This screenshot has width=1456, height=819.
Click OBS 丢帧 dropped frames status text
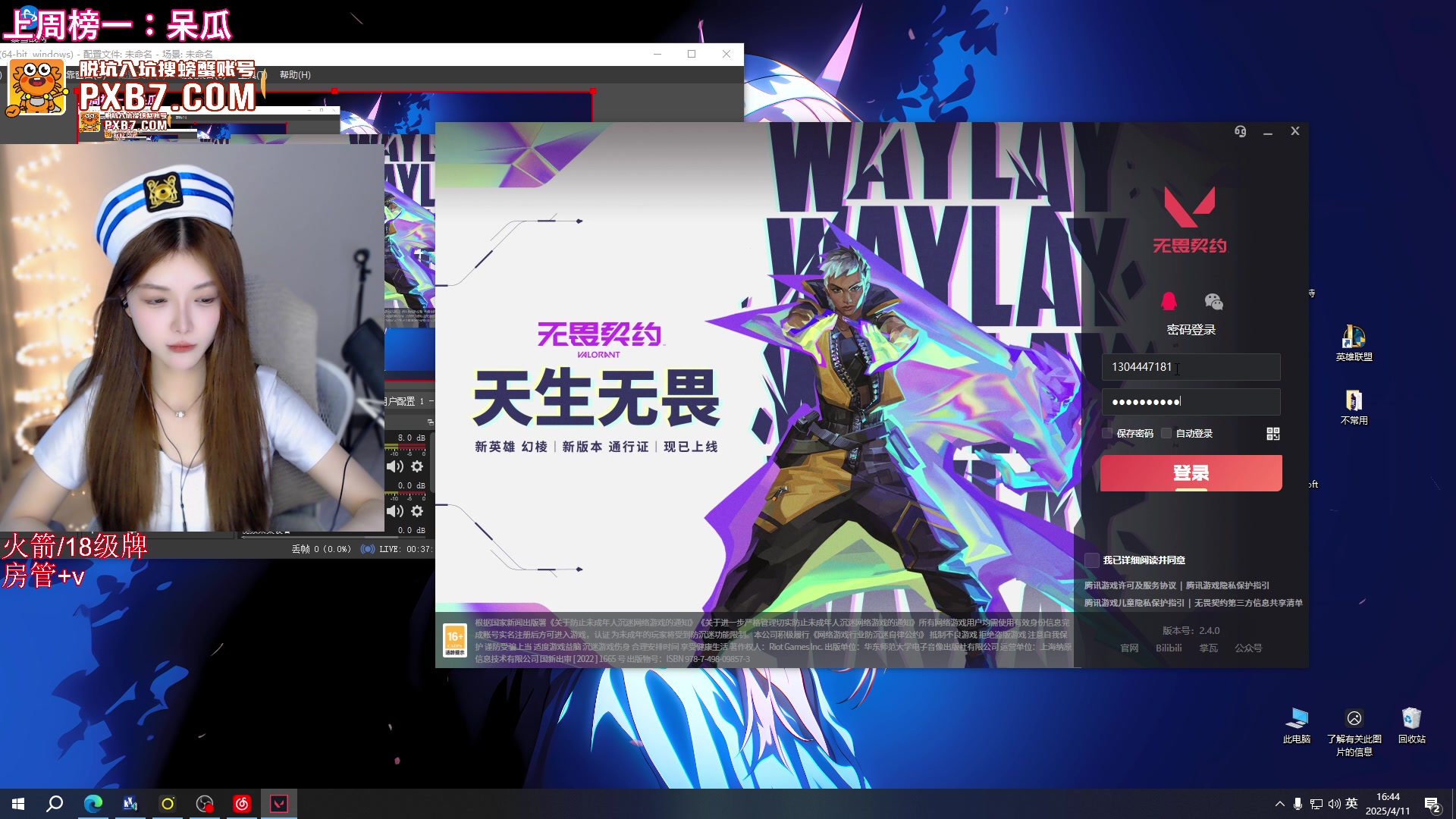point(321,549)
